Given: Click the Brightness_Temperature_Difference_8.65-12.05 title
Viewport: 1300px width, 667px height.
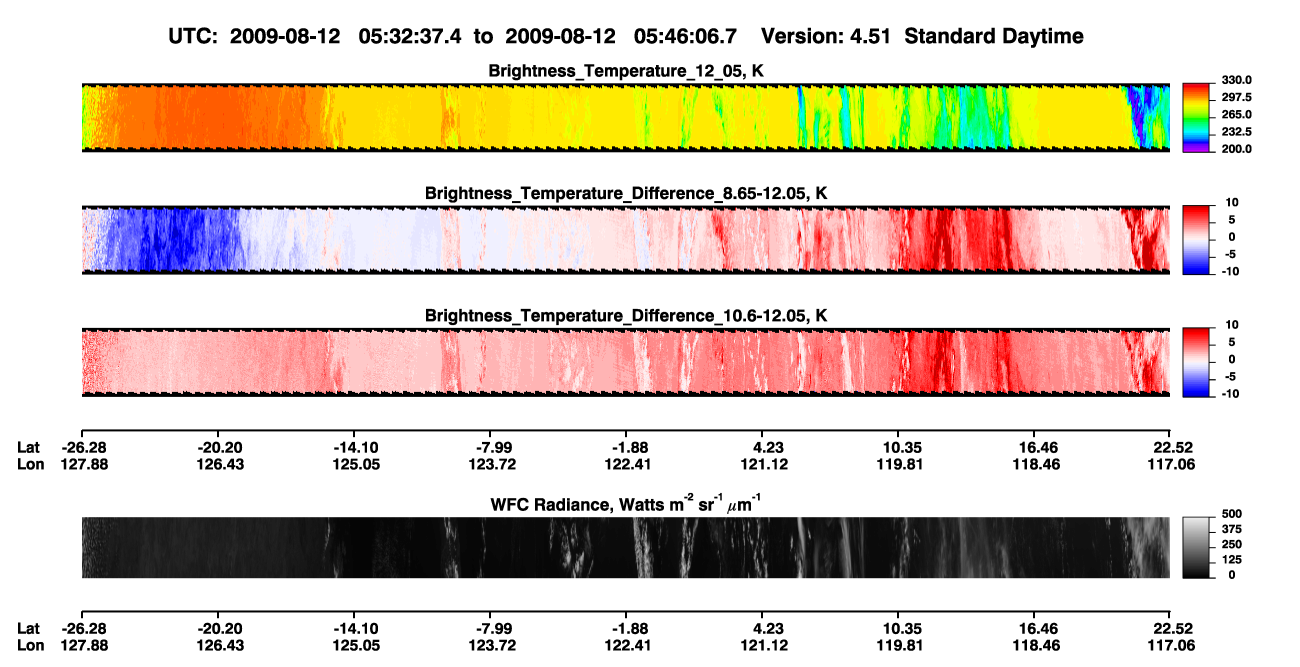Looking at the screenshot, I should click(626, 193).
